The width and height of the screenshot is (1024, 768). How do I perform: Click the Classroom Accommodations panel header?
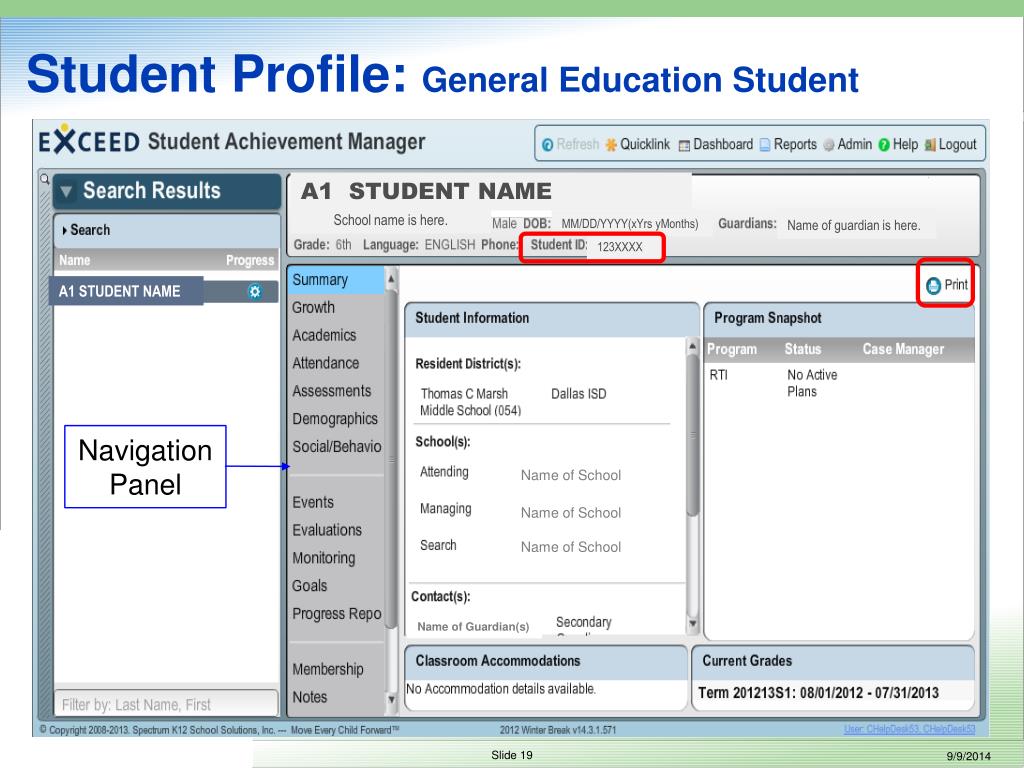(546, 662)
